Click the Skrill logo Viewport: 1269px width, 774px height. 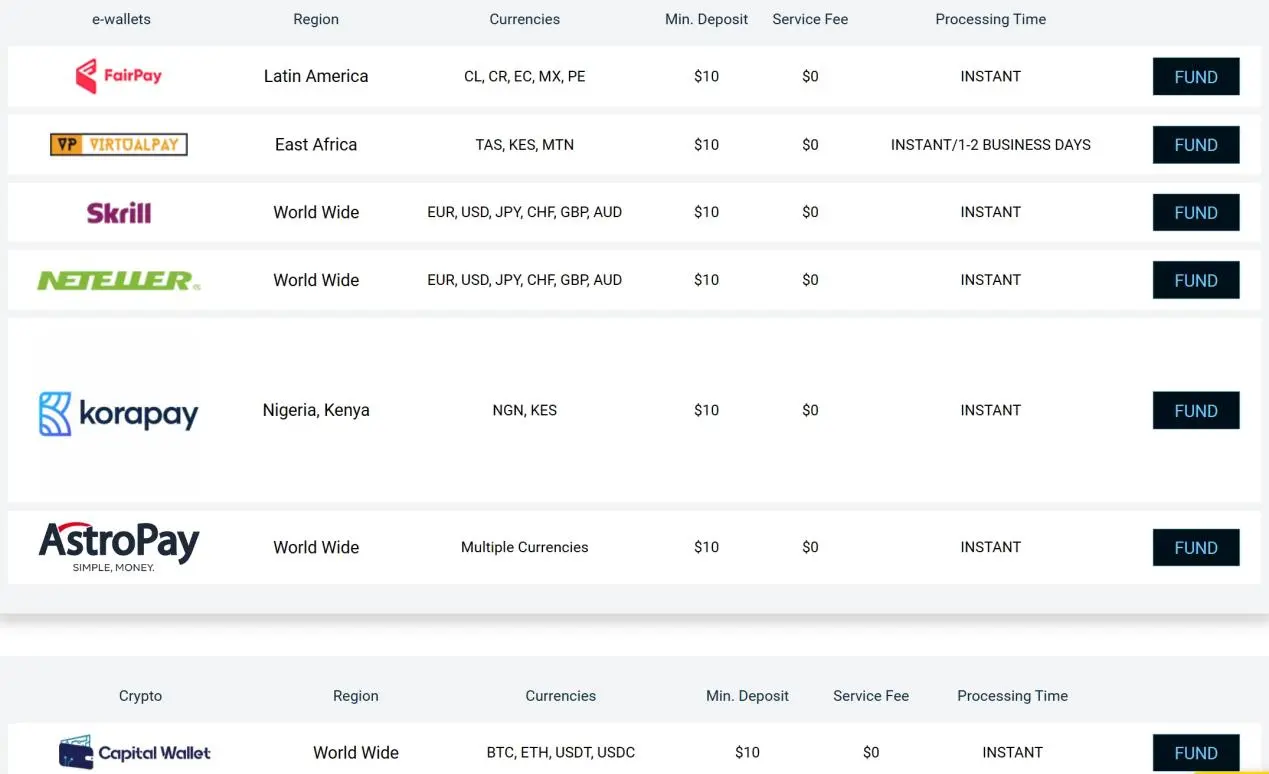point(119,212)
